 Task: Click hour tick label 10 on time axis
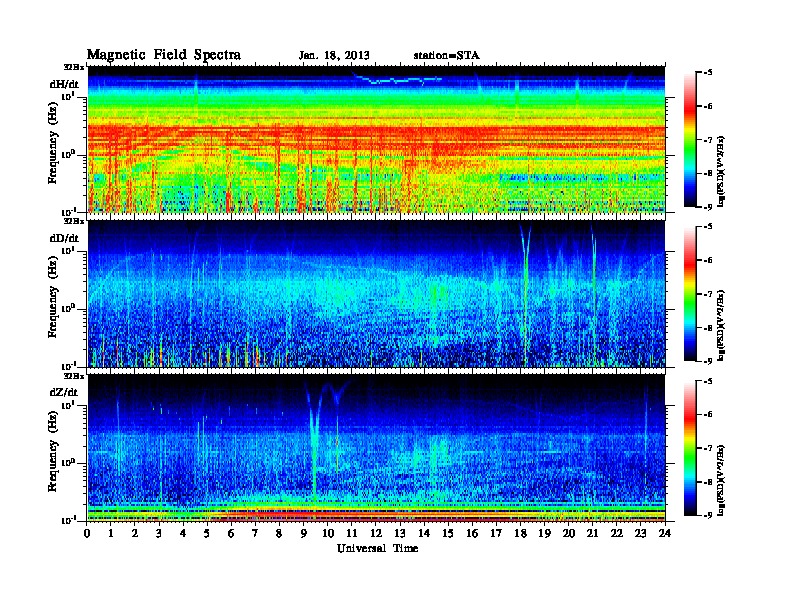(328, 533)
